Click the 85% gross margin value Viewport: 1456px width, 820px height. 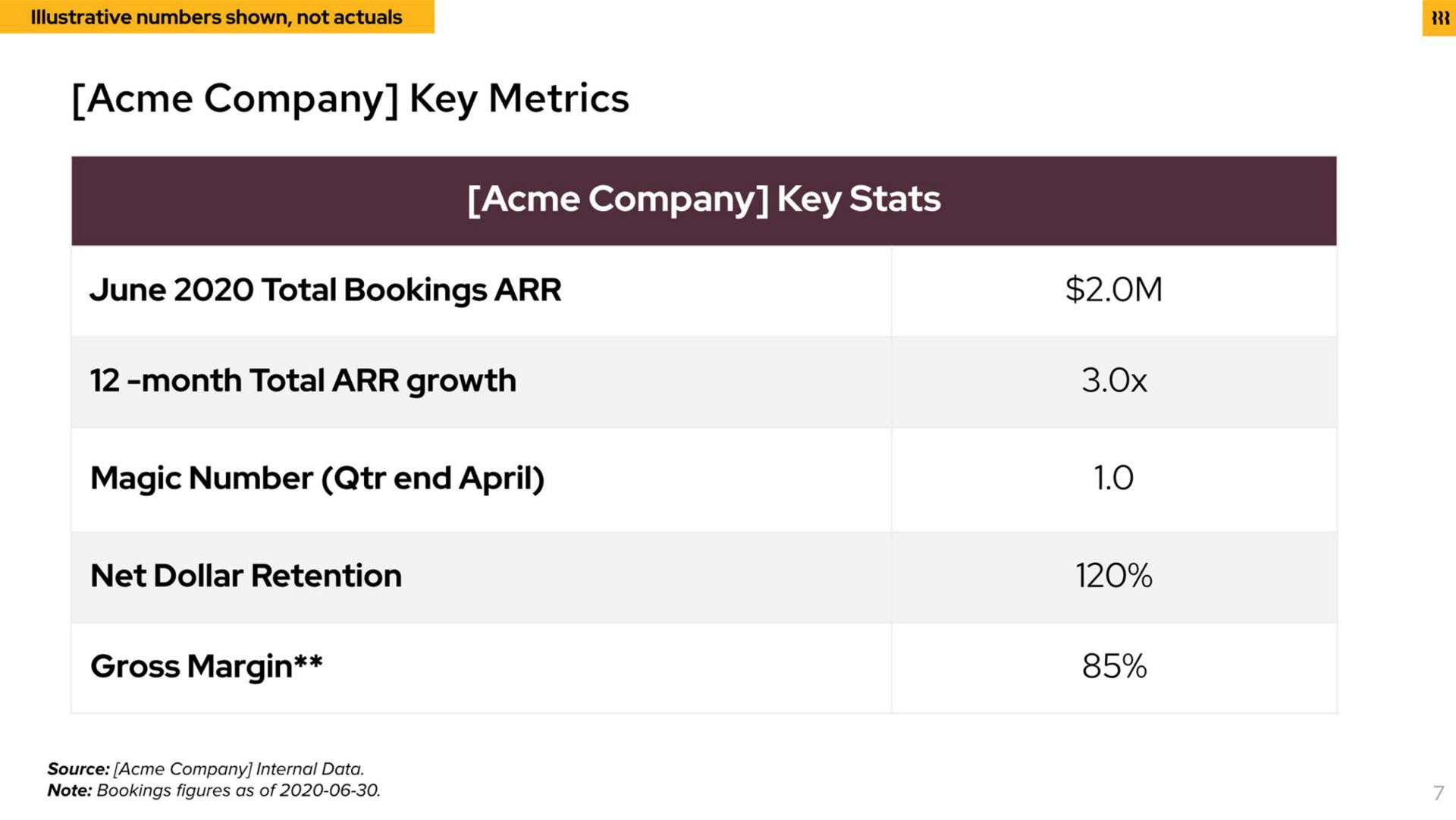[x=1114, y=668]
